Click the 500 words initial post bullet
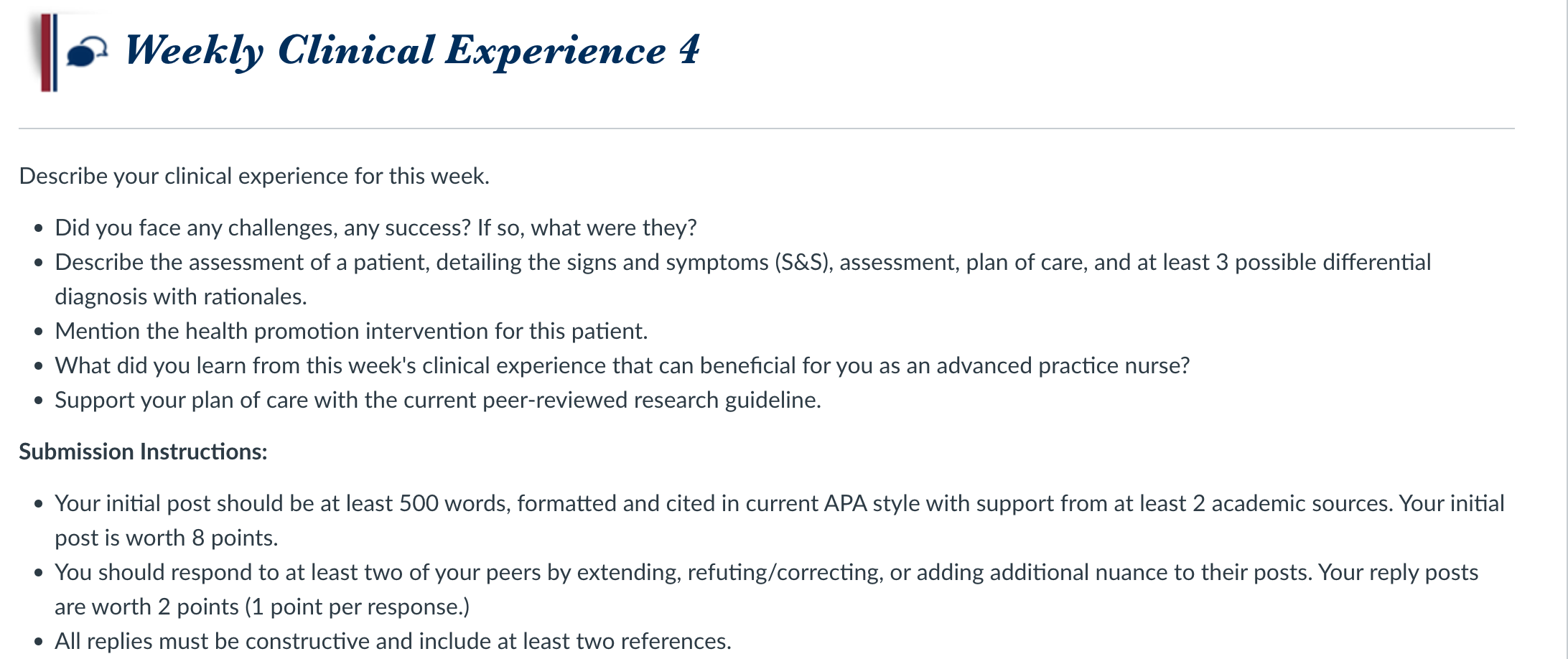 click(779, 503)
